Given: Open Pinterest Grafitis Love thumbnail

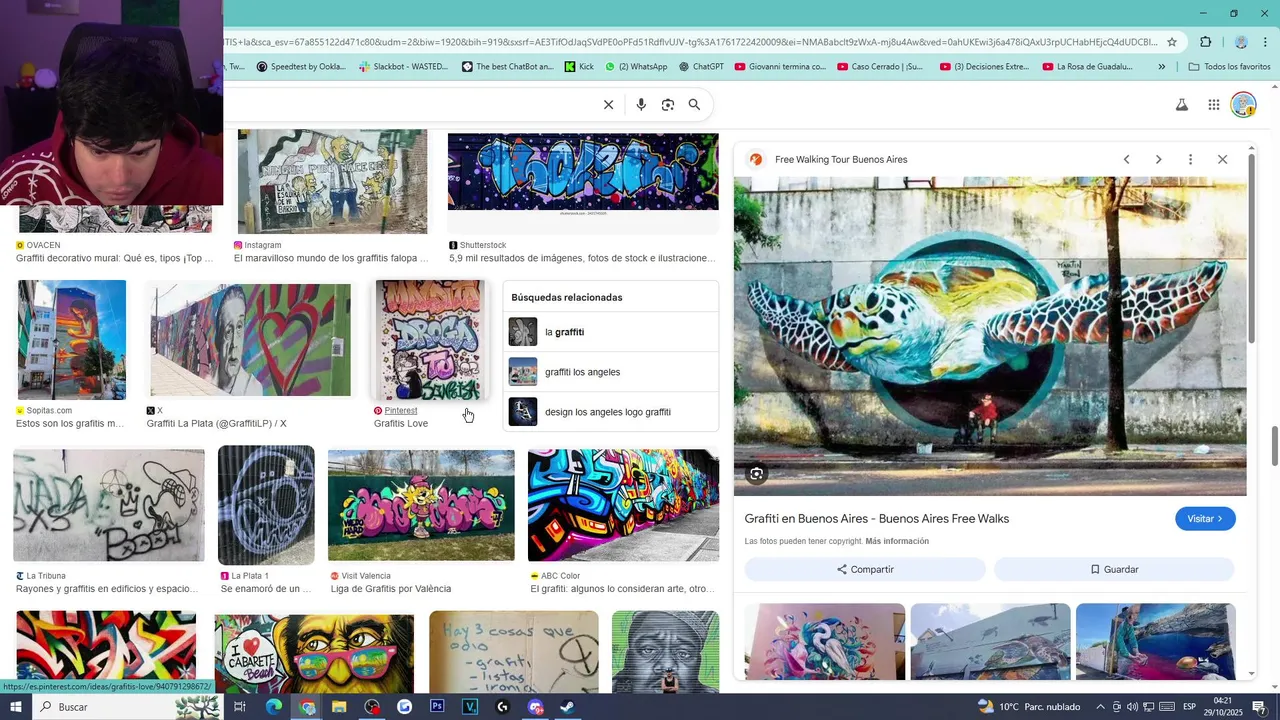Looking at the screenshot, I should (429, 340).
